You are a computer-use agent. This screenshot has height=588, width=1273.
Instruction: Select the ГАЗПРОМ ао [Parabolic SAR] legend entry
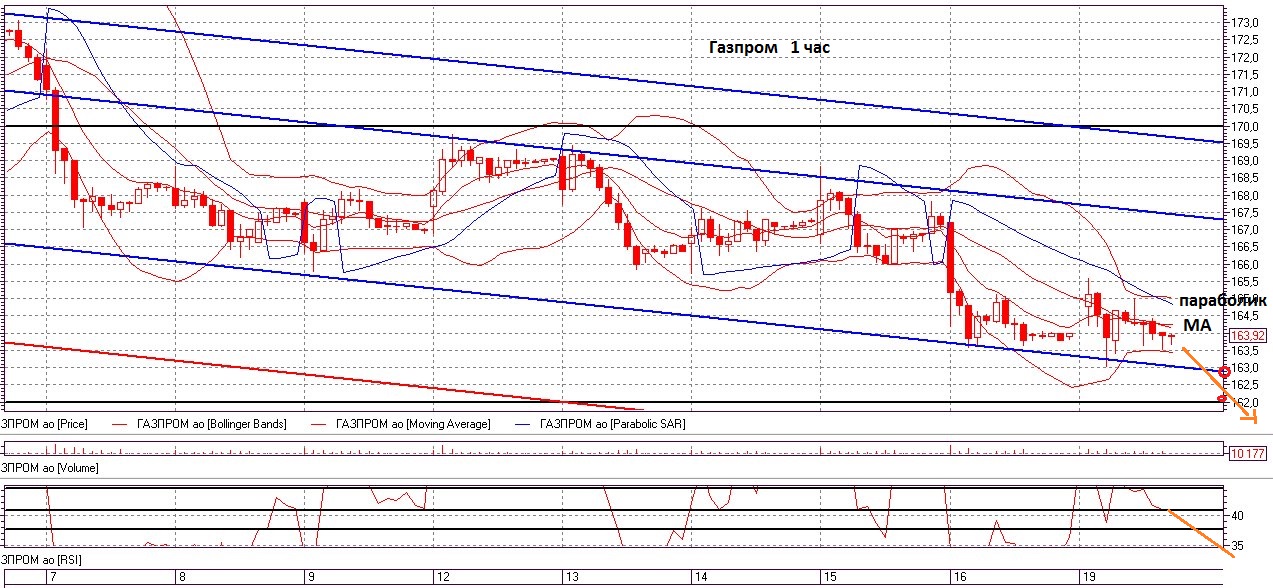click(613, 425)
